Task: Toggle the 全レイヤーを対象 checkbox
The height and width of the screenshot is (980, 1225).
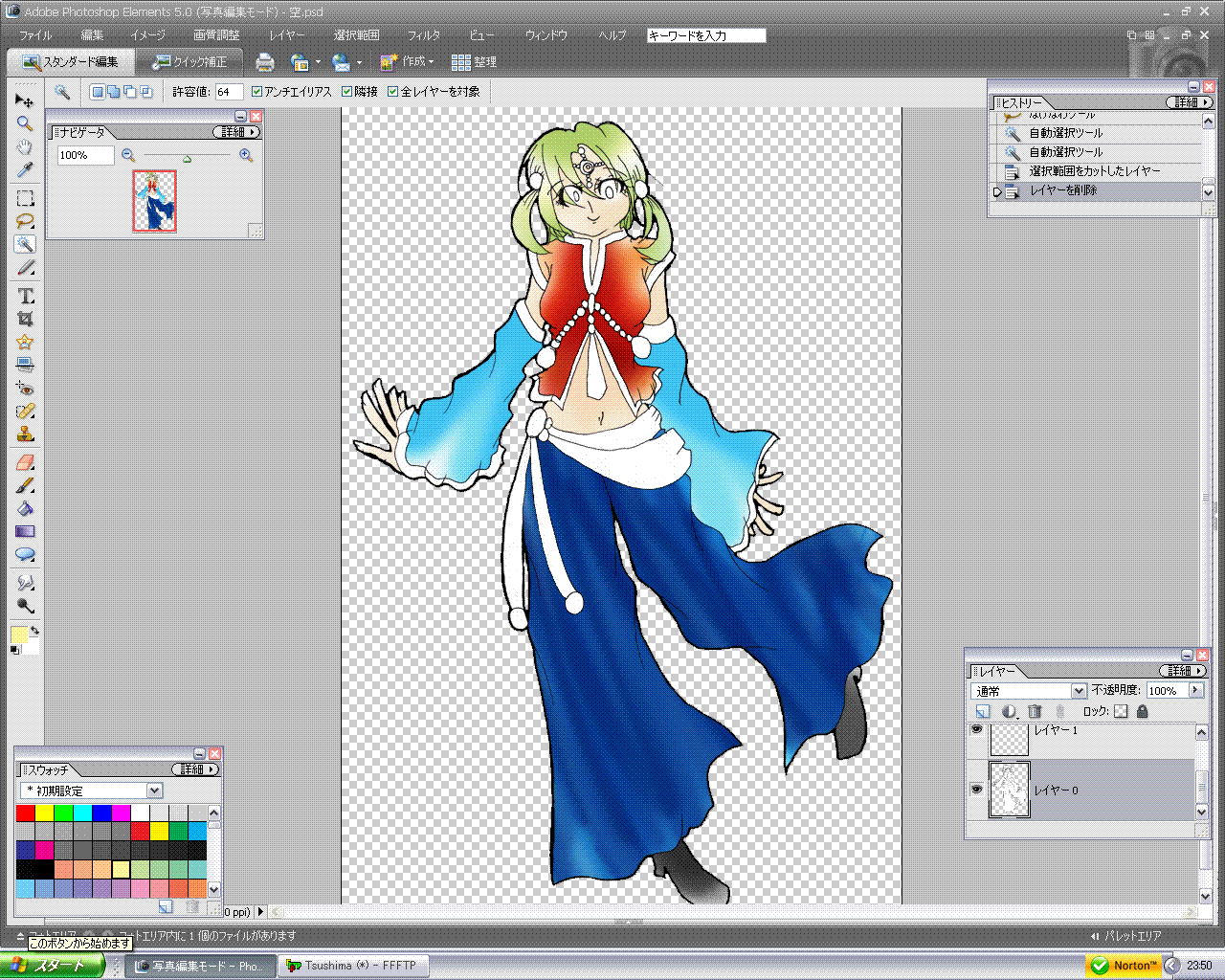Action: [x=393, y=92]
